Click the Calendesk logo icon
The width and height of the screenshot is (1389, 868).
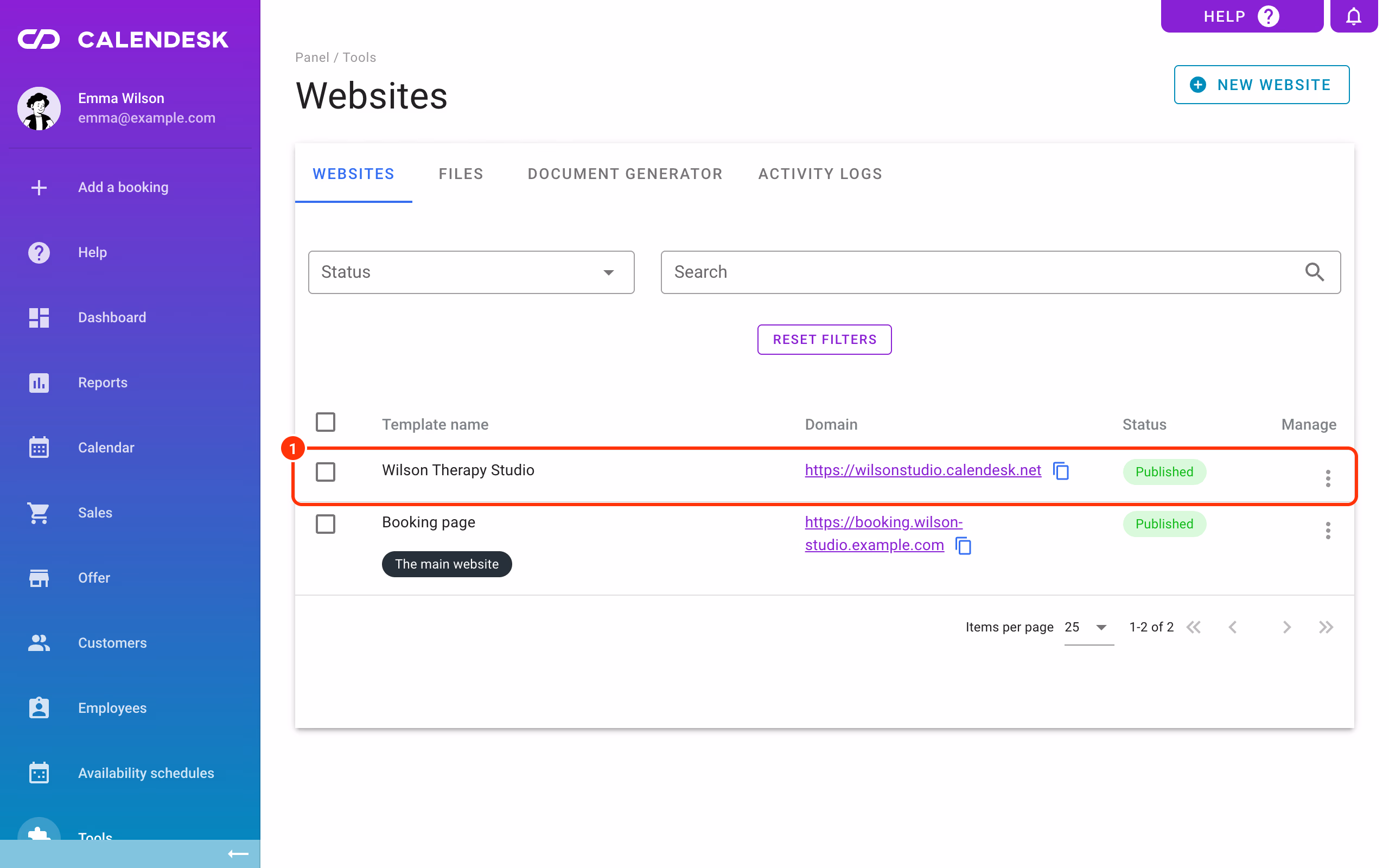pos(39,39)
